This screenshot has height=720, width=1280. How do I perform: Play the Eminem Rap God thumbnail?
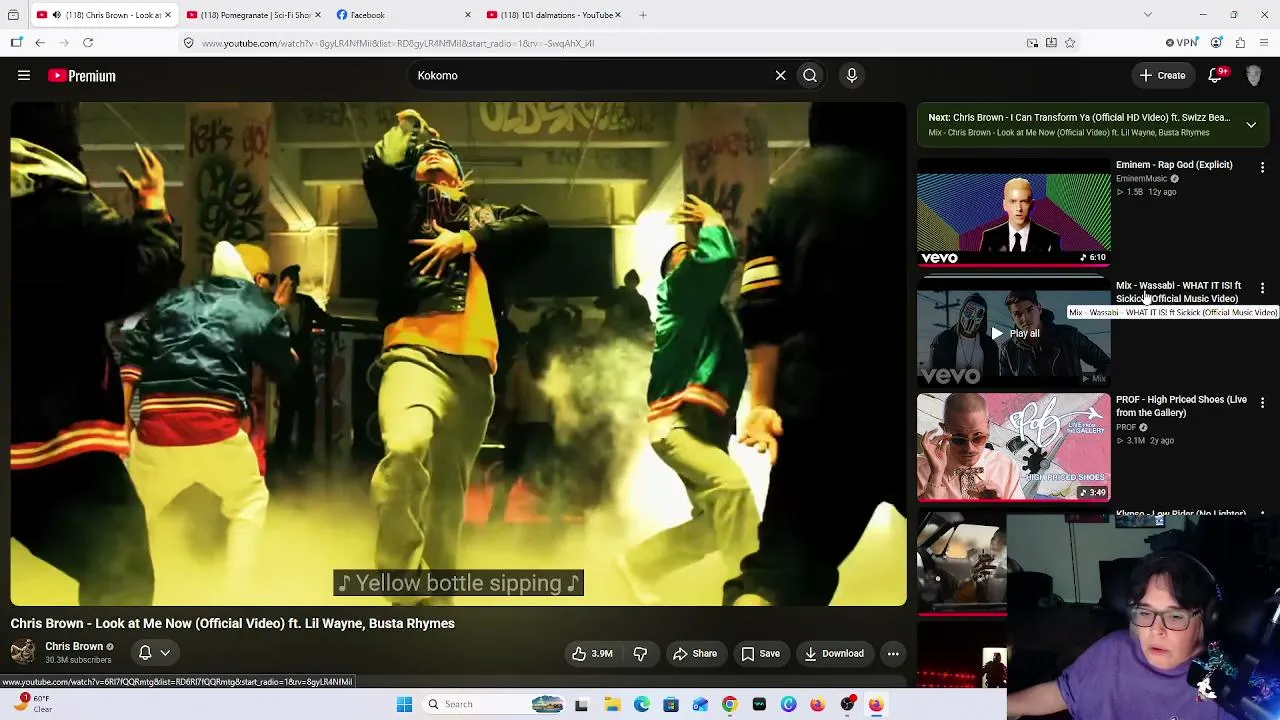click(x=1014, y=213)
